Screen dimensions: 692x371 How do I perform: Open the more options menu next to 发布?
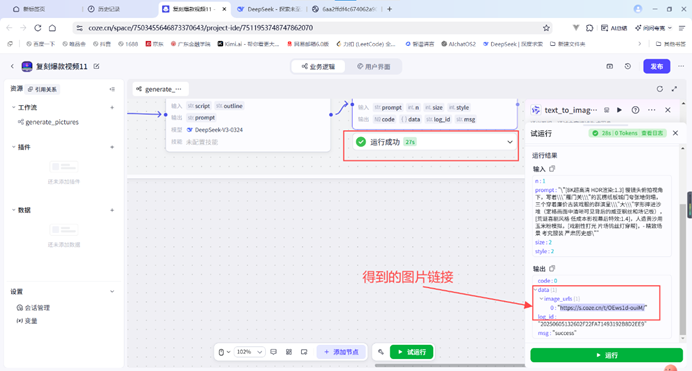681,66
